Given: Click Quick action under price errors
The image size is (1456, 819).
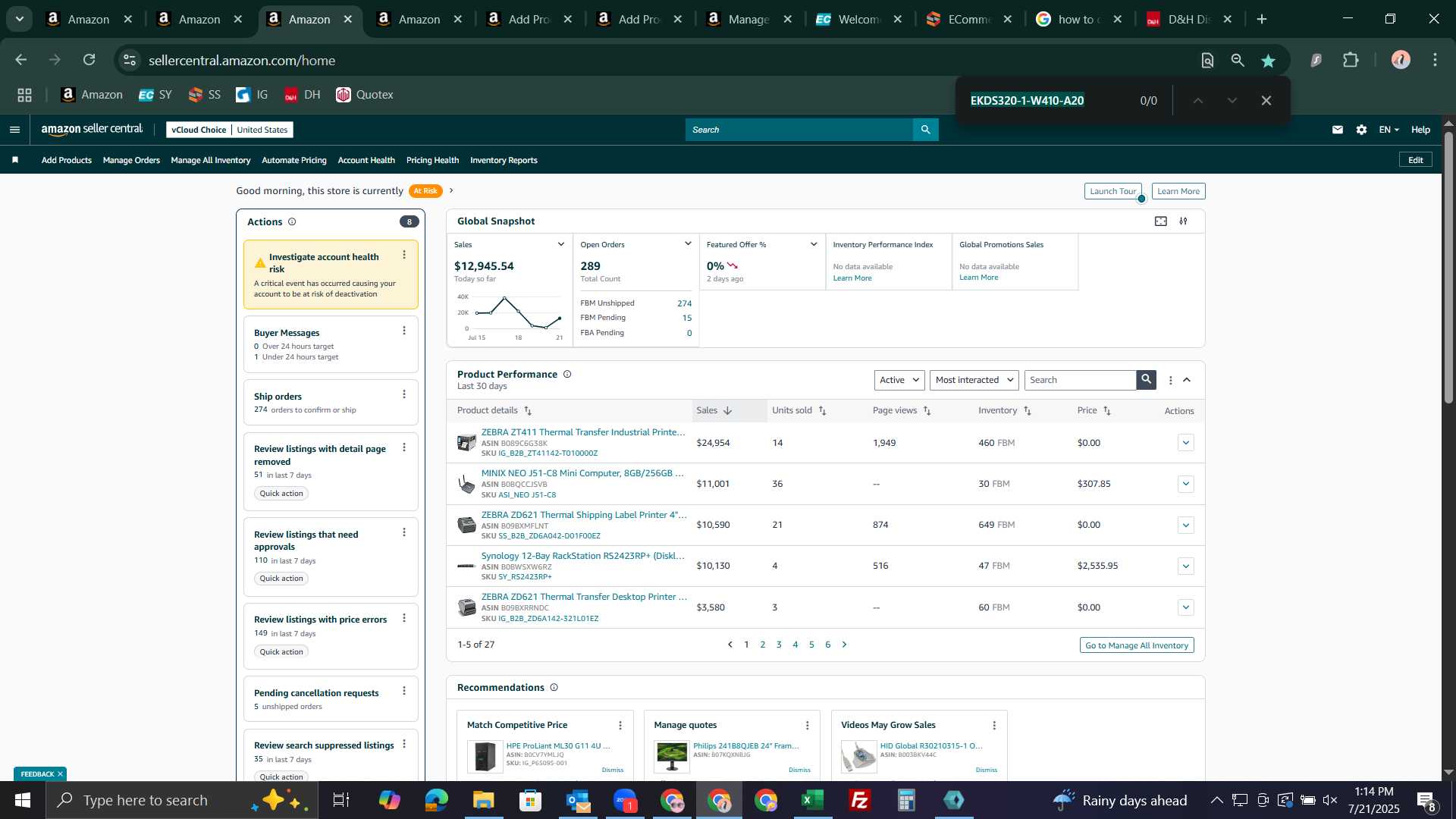Looking at the screenshot, I should click(x=281, y=652).
